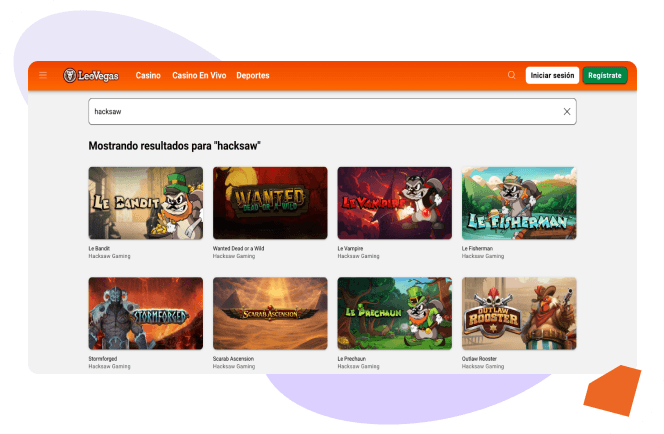Select the Le Prechaun game tile
The height and width of the screenshot is (434, 664).
click(395, 313)
